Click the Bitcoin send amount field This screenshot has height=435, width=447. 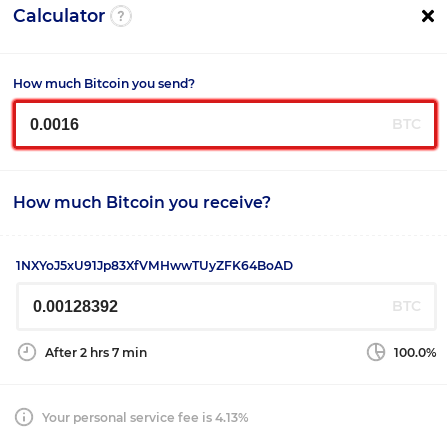click(225, 124)
